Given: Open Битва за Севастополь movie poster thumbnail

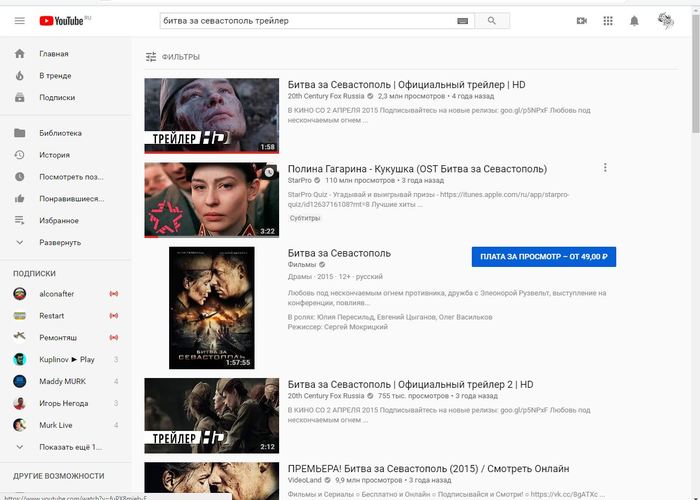Looking at the screenshot, I should pyautogui.click(x=211, y=307).
